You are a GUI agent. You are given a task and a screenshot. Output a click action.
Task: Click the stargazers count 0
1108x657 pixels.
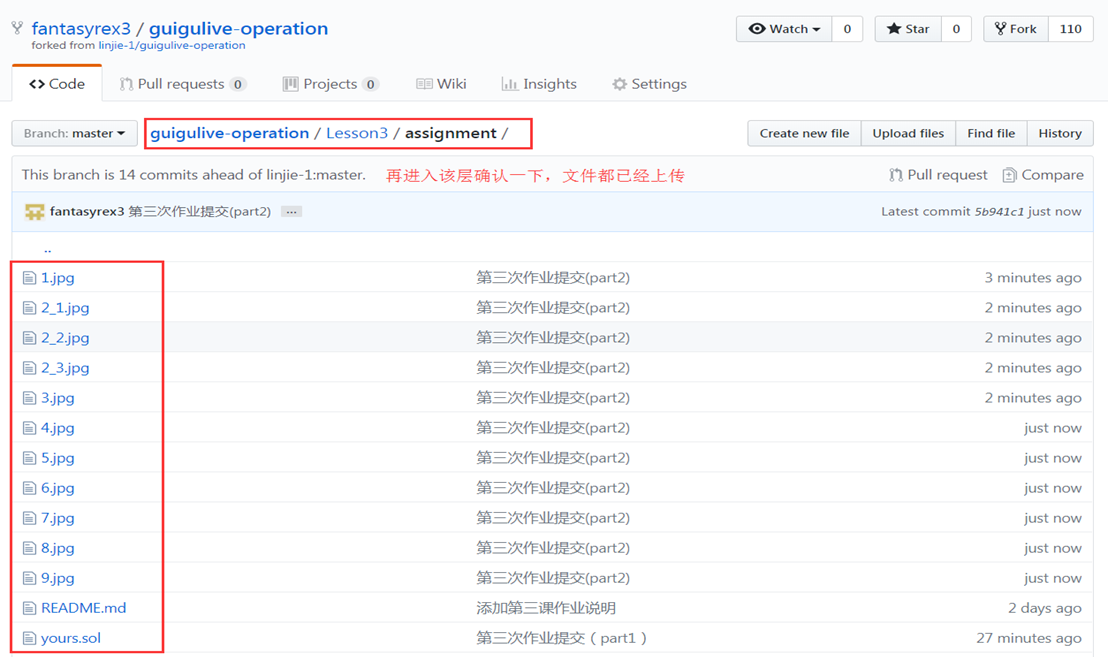[x=956, y=29]
